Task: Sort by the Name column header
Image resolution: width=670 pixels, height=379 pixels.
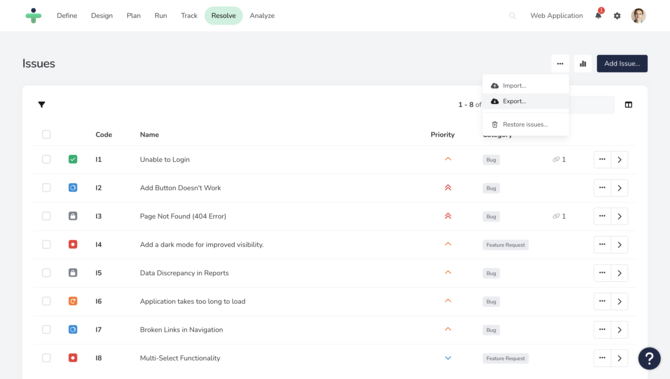Action: tap(149, 135)
